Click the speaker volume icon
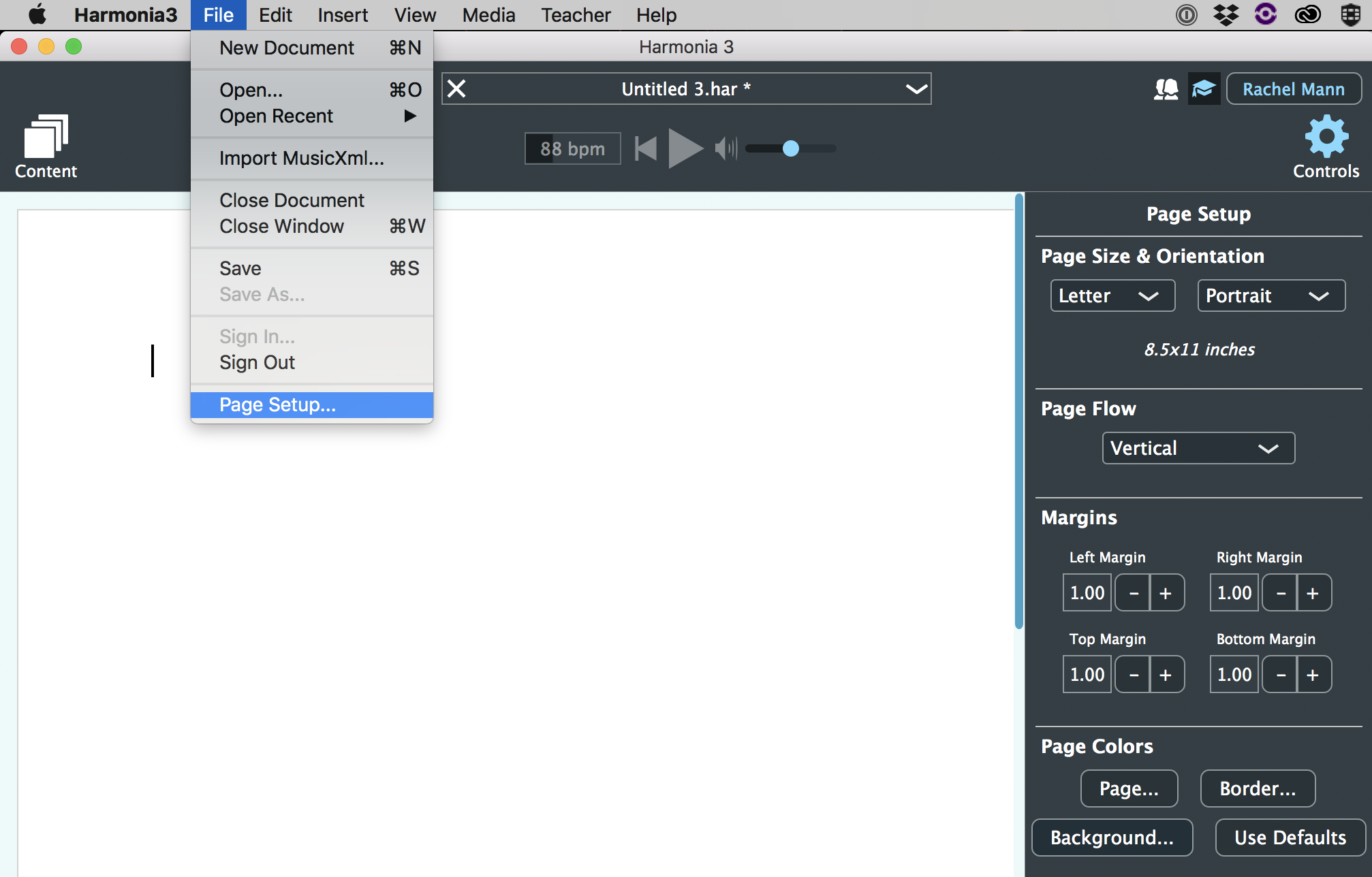This screenshot has width=1372, height=877. coord(726,148)
